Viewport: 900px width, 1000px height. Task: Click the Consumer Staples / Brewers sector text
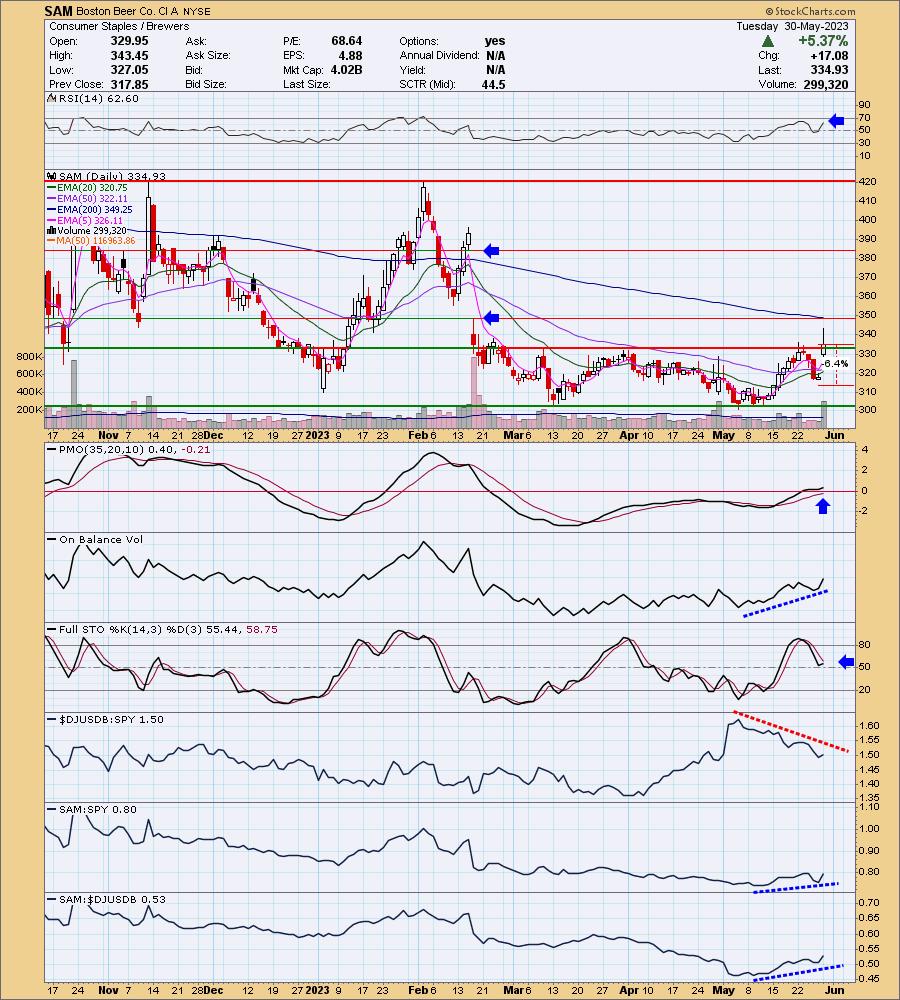pyautogui.click(x=119, y=26)
